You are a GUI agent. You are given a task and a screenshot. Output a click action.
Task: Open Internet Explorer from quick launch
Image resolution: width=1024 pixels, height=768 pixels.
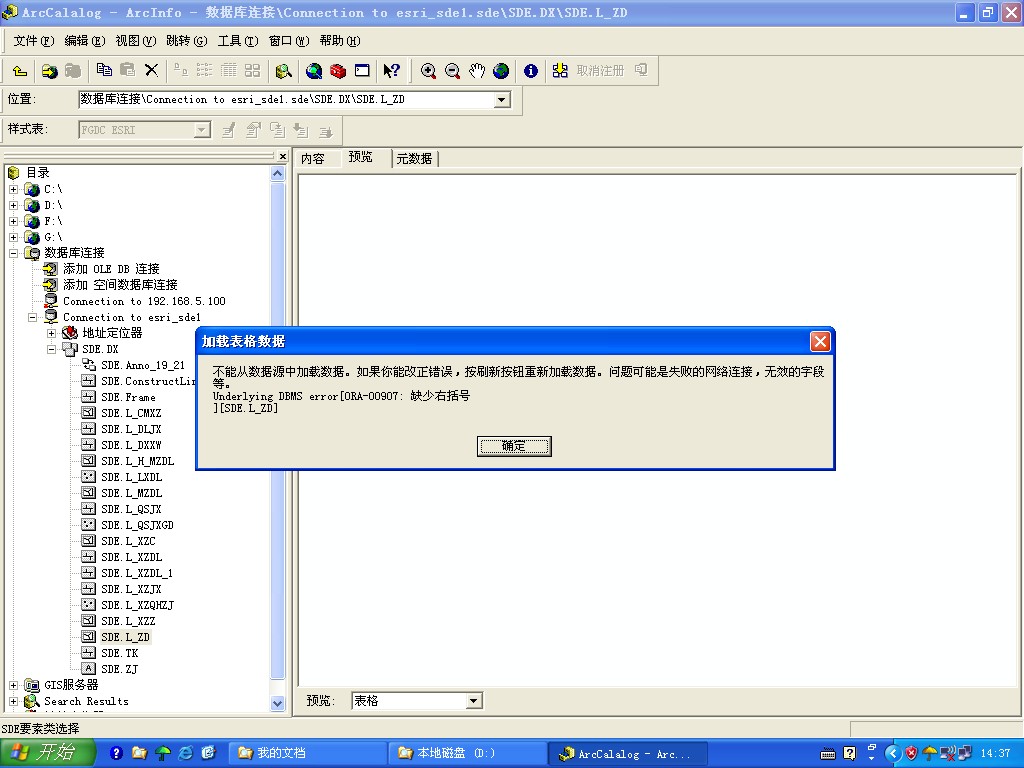click(x=186, y=753)
